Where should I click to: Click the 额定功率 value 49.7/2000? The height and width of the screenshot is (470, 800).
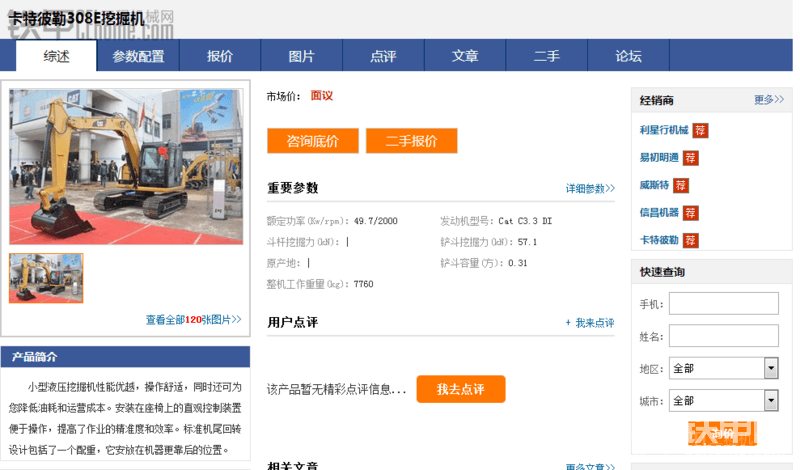click(376, 221)
